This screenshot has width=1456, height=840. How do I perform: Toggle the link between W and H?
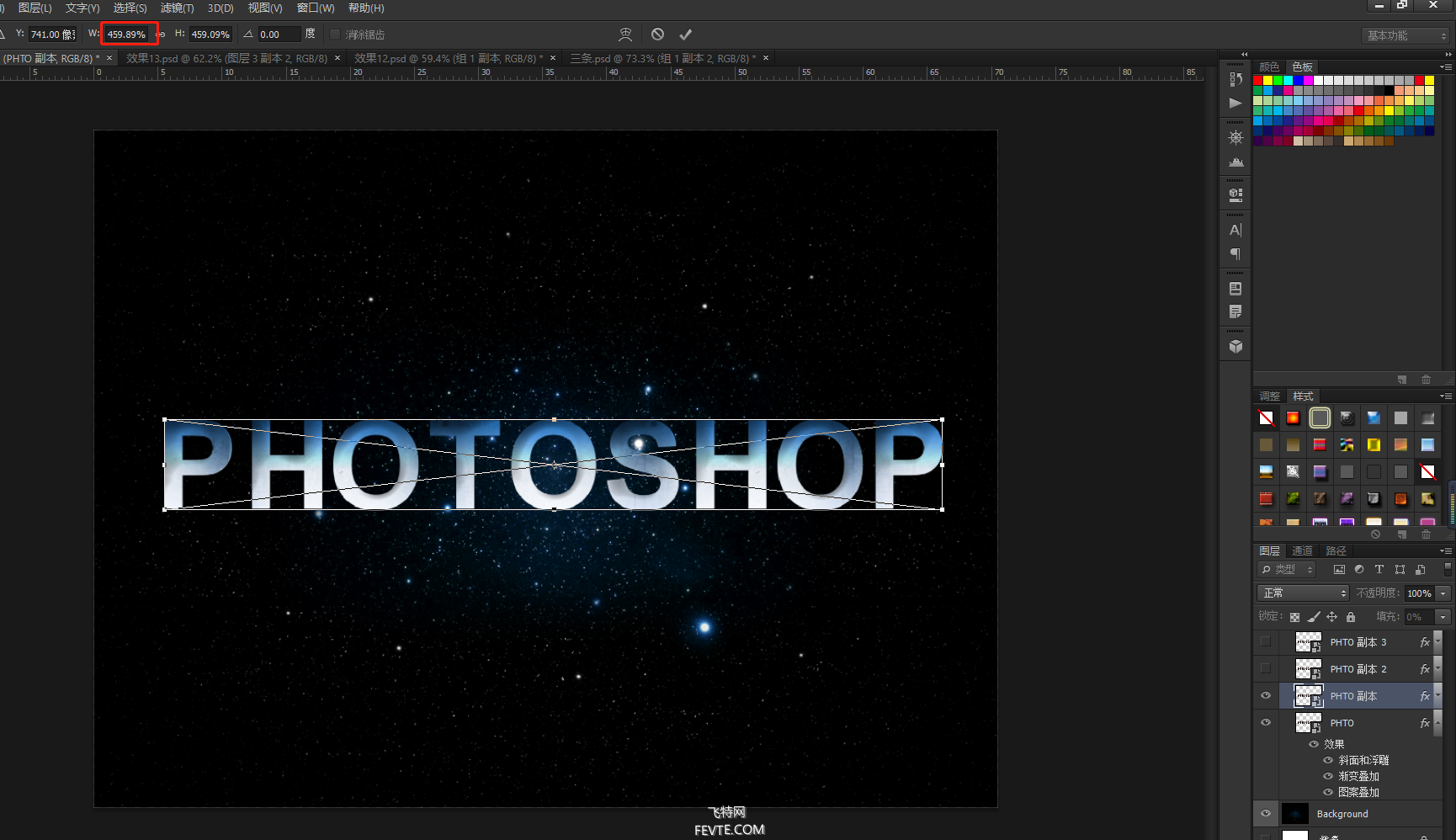[161, 35]
